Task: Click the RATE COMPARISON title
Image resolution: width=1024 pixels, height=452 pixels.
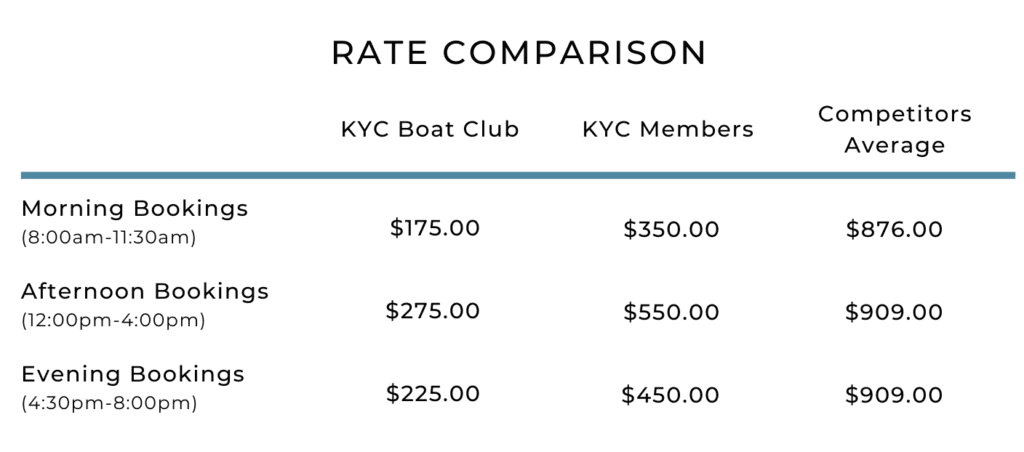Action: point(519,54)
